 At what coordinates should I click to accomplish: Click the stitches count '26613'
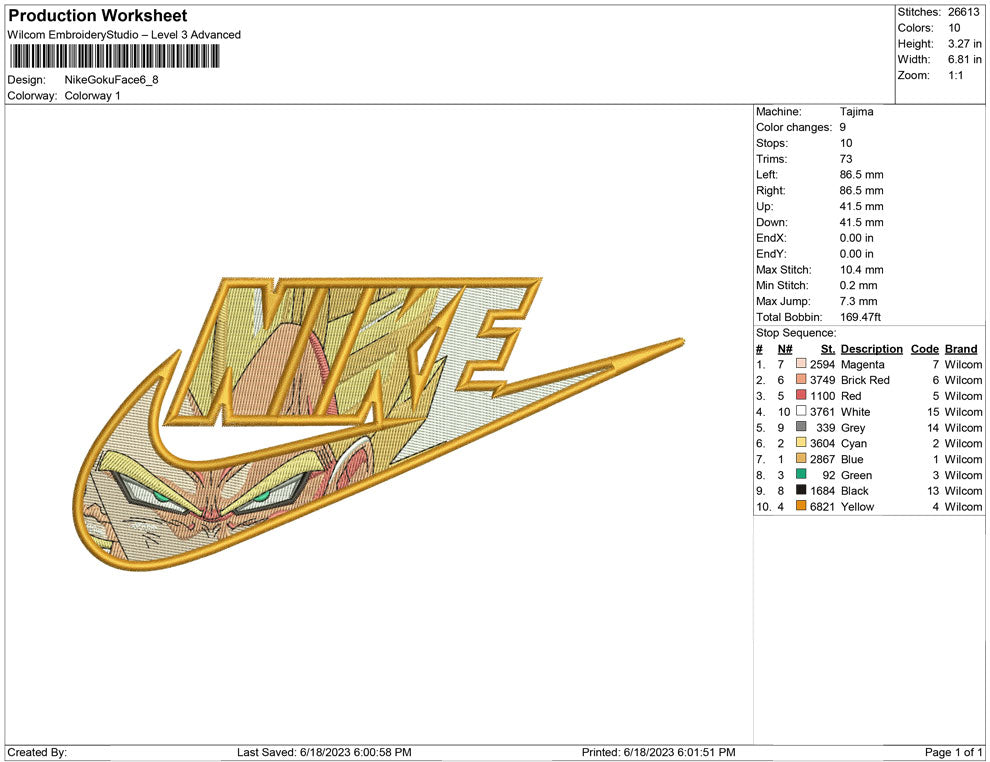point(963,12)
